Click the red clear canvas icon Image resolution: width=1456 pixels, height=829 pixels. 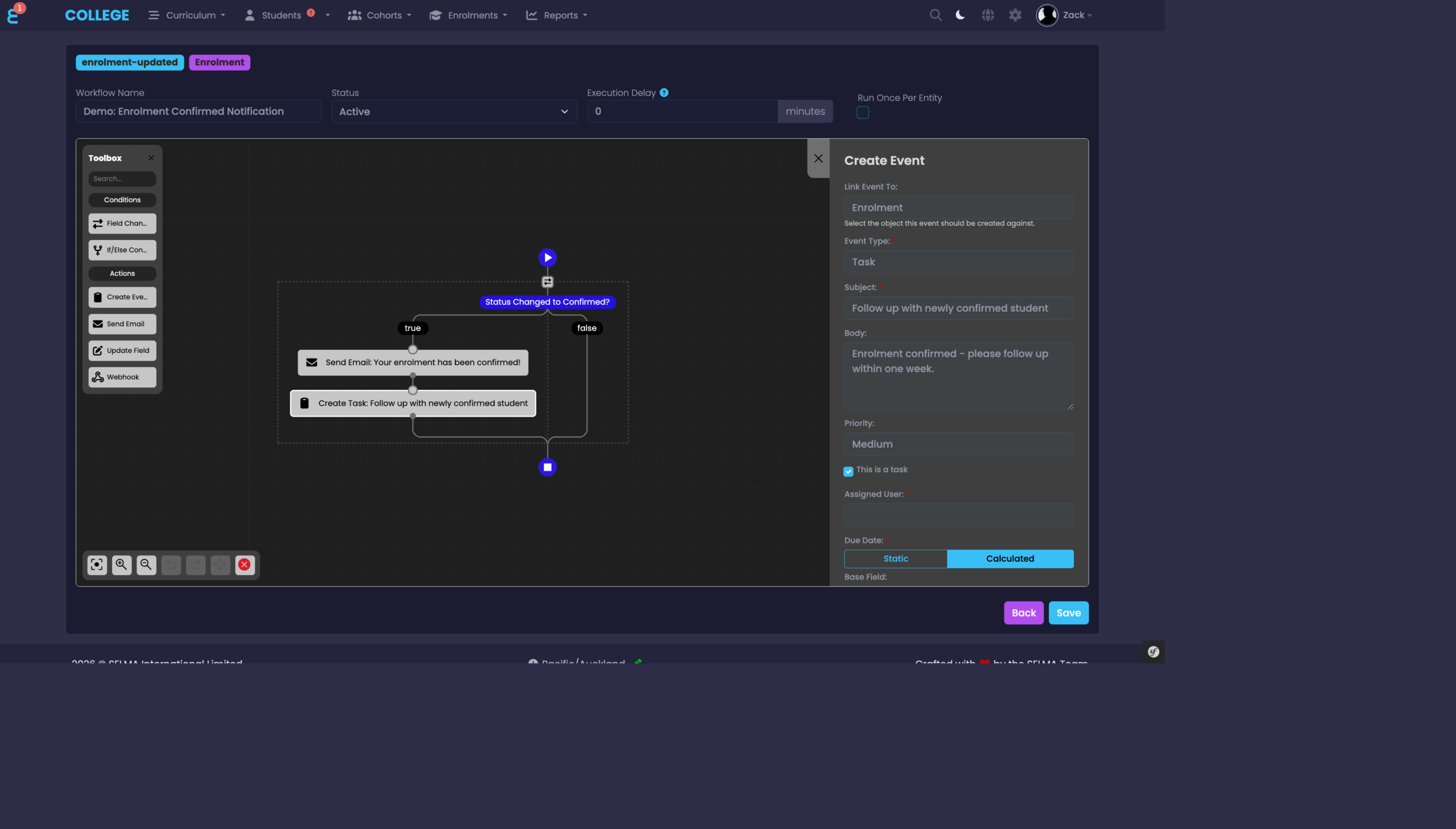click(x=245, y=564)
